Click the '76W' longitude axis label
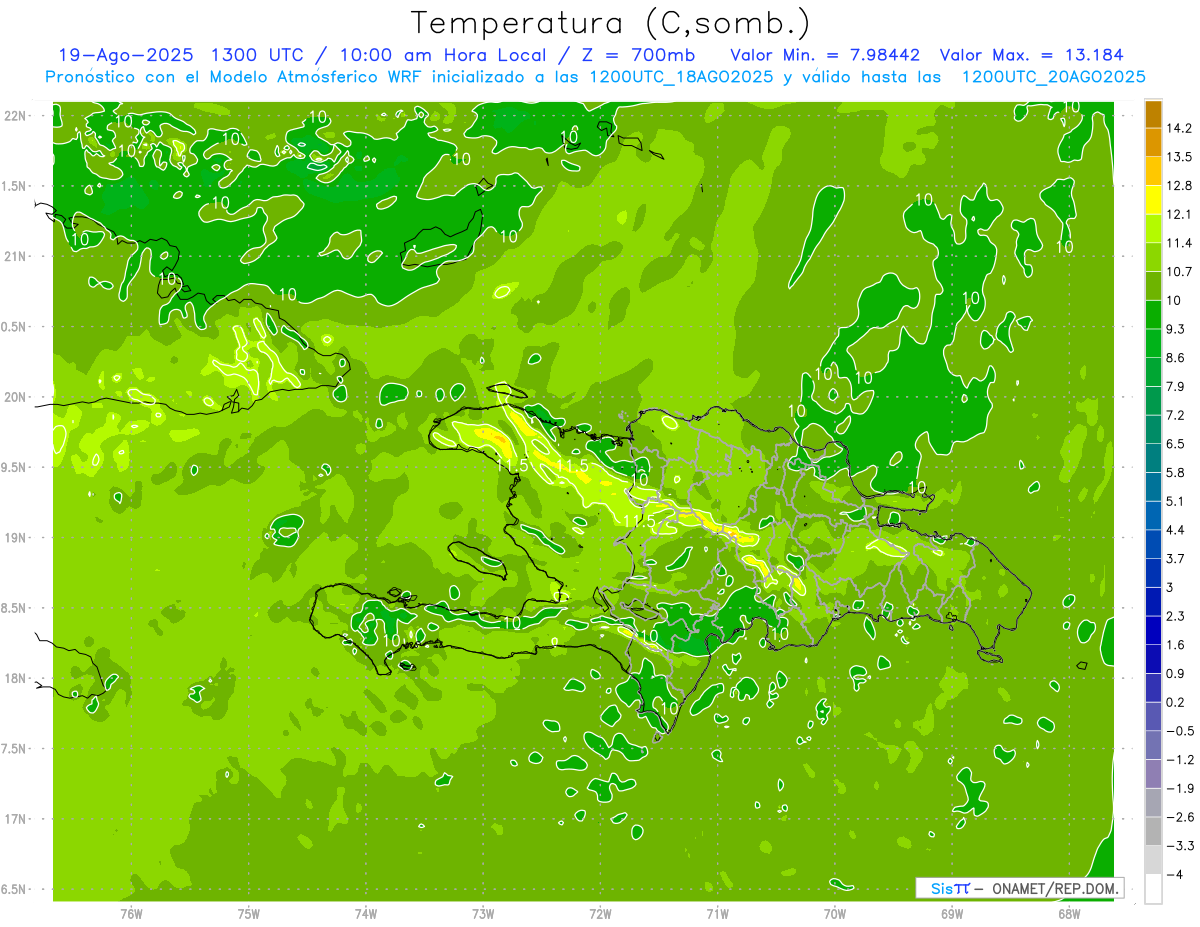1200x927 pixels. (131, 913)
